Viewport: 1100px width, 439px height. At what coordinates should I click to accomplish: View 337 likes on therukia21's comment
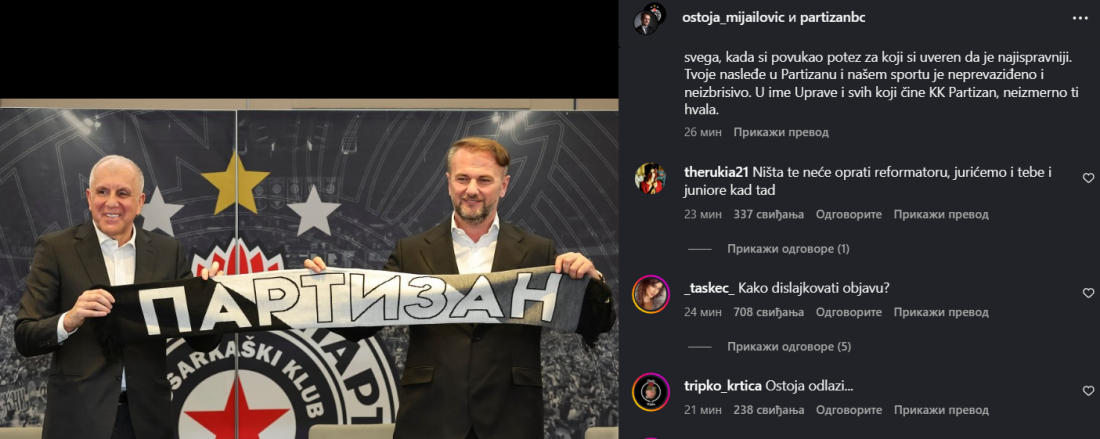coord(768,215)
